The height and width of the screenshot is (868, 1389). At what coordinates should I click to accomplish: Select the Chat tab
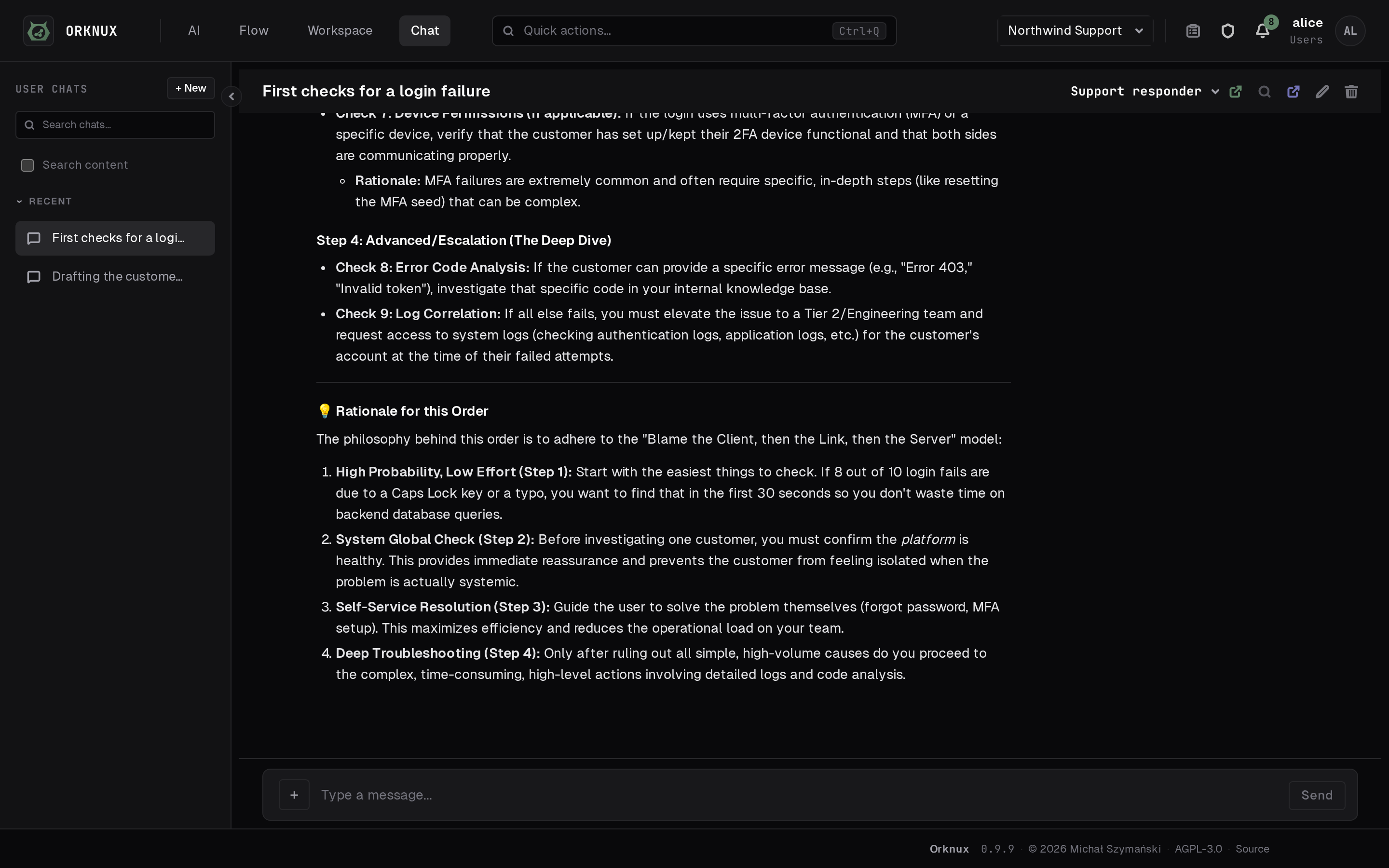pos(425,31)
